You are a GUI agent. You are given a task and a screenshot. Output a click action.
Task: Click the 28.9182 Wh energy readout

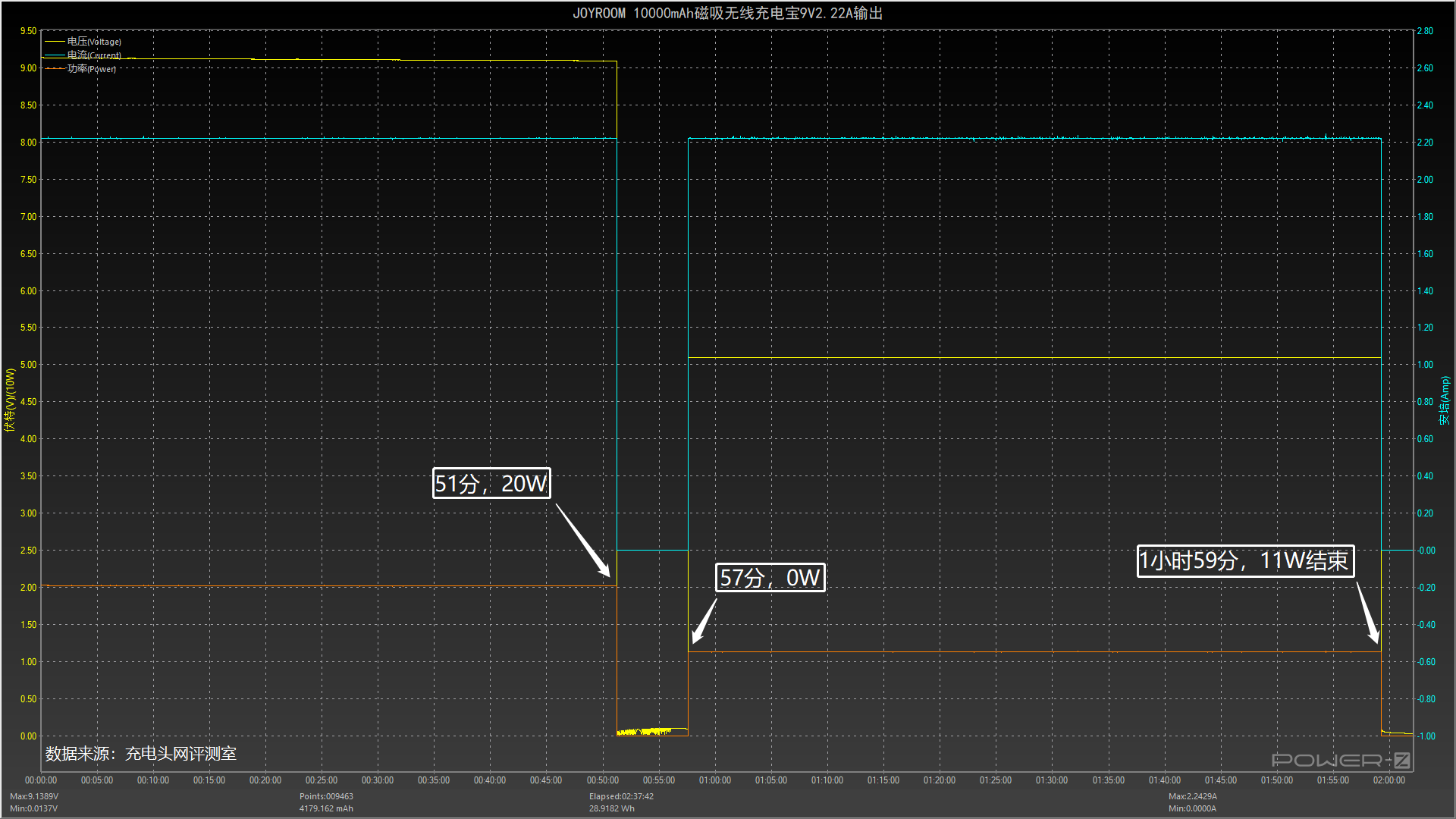(612, 808)
